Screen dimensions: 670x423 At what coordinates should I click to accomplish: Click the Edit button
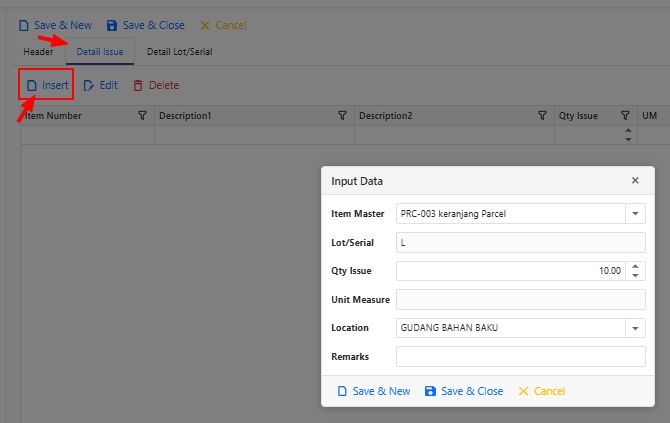click(100, 85)
